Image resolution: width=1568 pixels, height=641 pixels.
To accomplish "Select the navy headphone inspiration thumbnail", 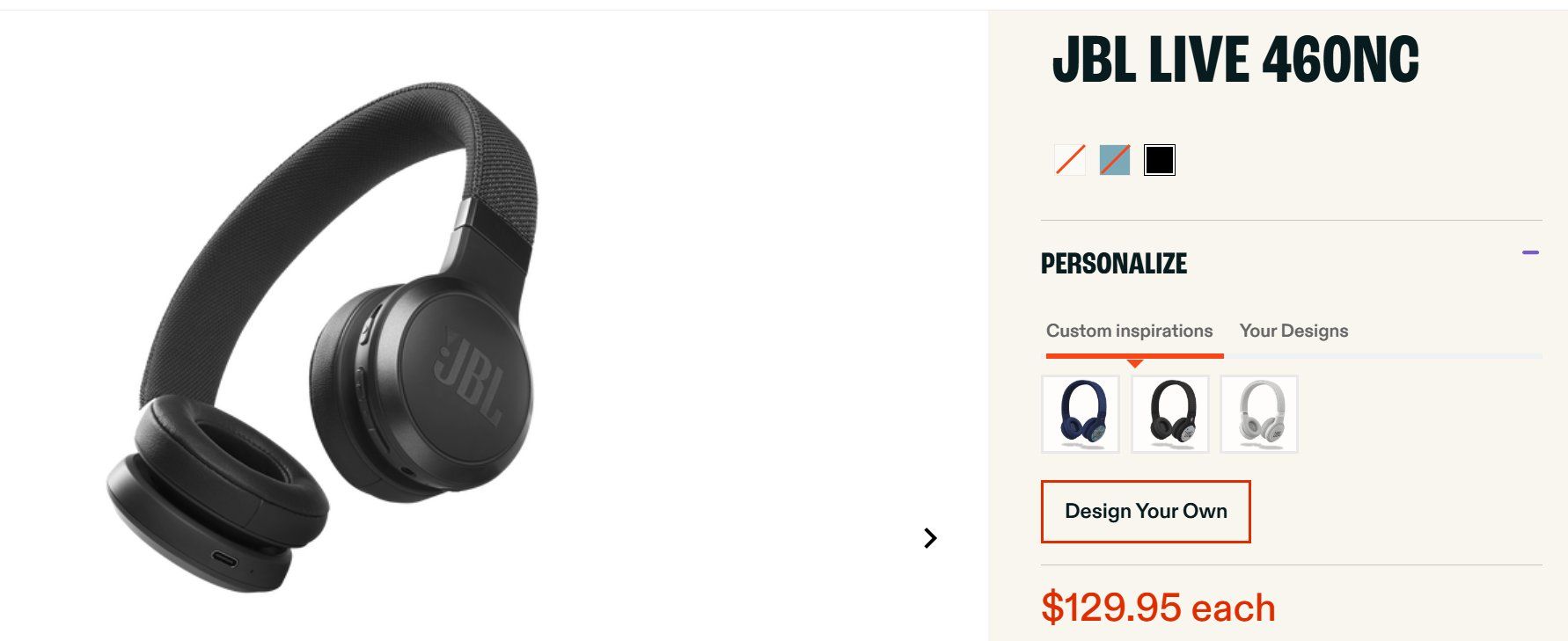I will 1081,414.
